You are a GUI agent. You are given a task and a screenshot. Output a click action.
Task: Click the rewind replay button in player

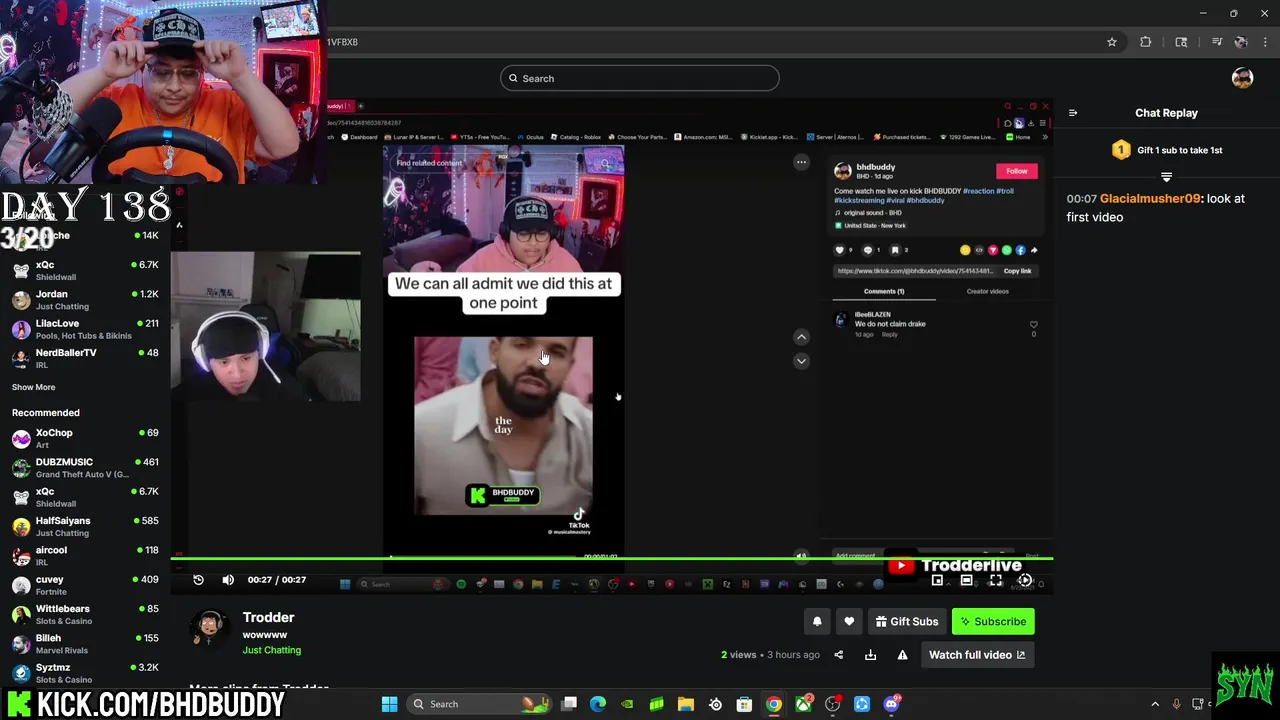(198, 580)
